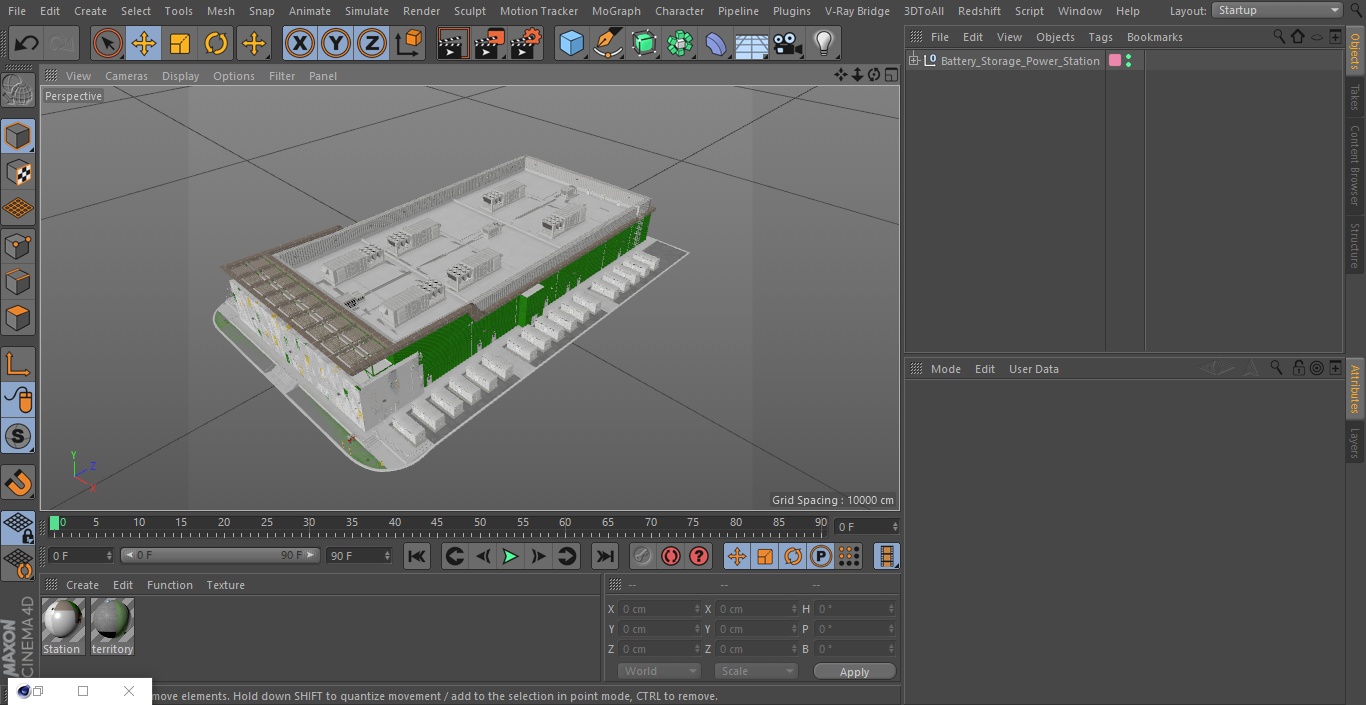Screen dimensions: 1366x705
Task: Activate the Rotate tool
Action: (x=216, y=44)
